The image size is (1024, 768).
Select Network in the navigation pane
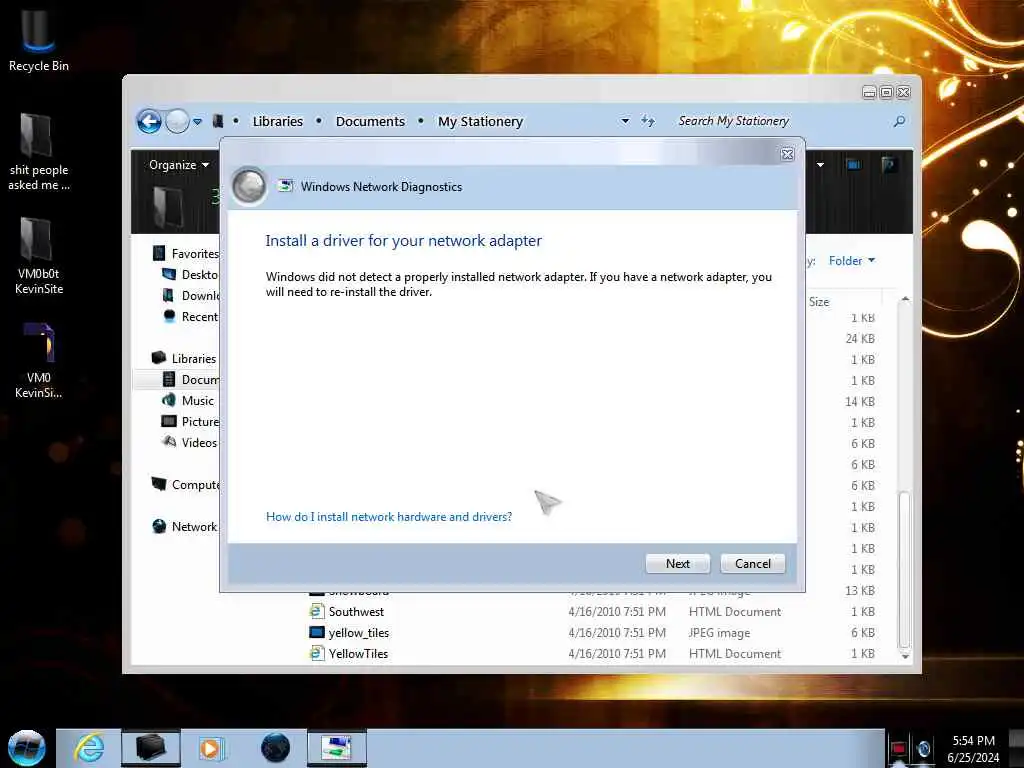coord(184,526)
